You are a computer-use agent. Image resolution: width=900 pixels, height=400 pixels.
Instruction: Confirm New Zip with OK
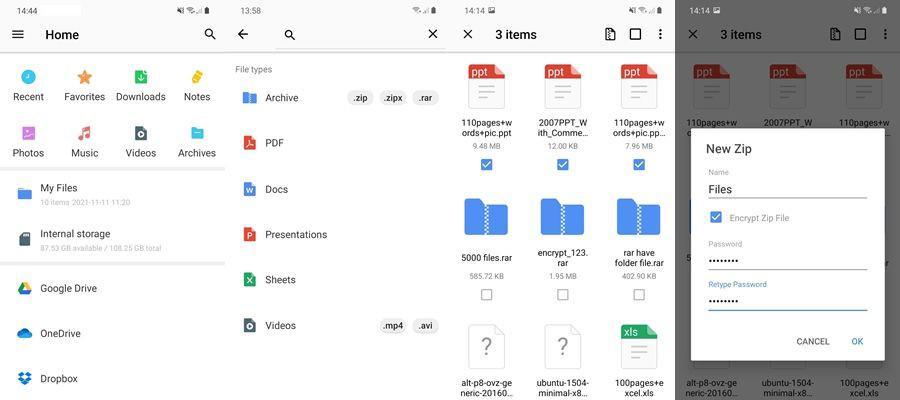[857, 341]
